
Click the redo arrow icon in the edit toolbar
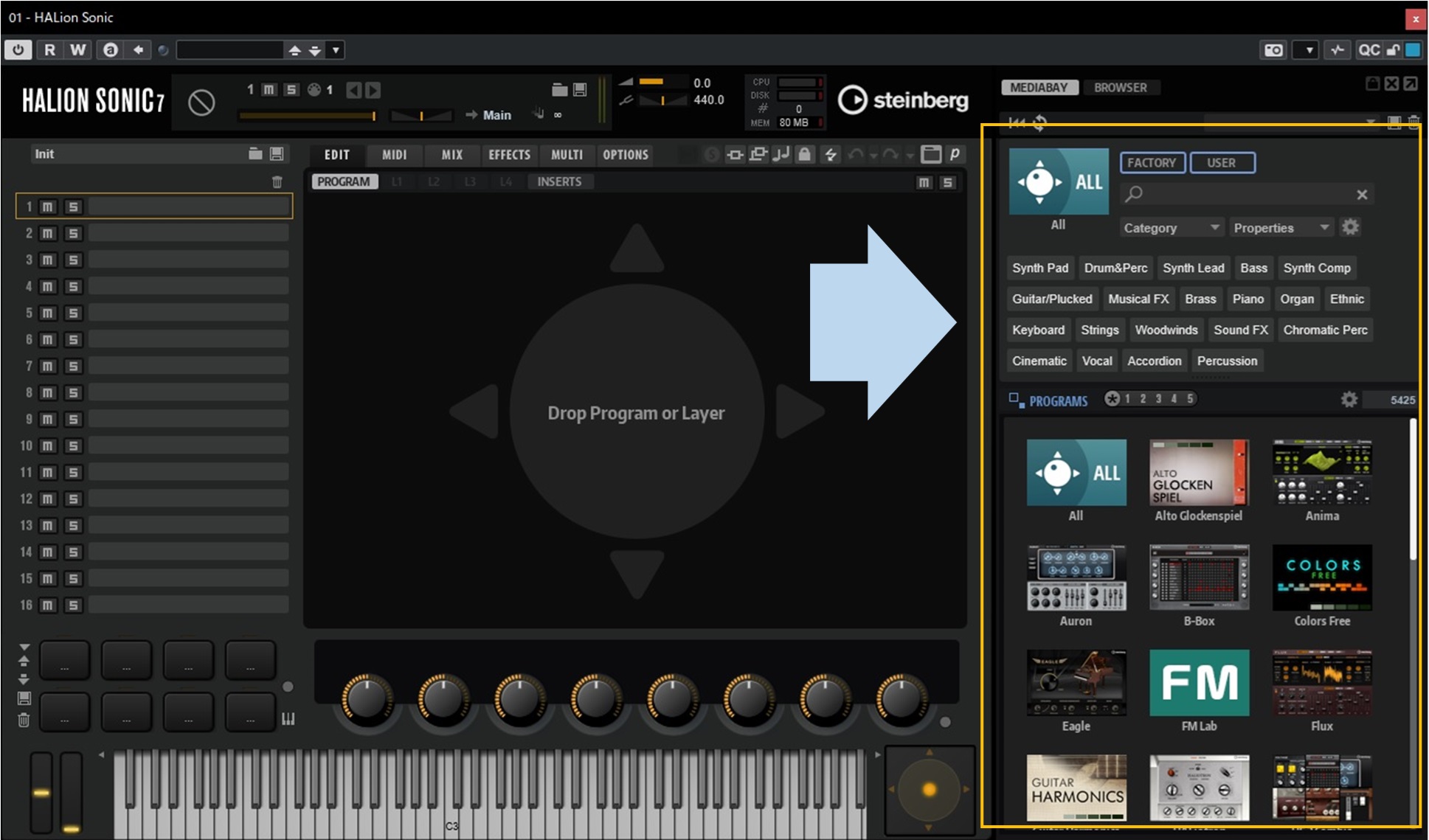point(890,154)
